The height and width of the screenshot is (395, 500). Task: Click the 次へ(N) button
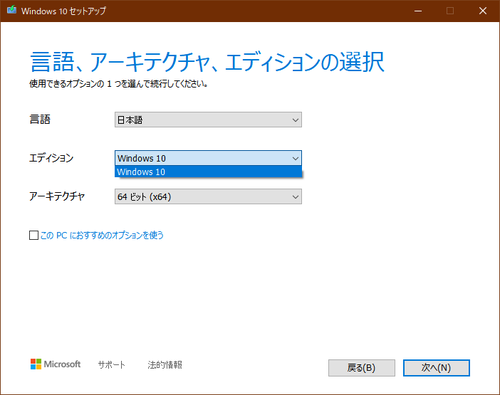(x=436, y=368)
